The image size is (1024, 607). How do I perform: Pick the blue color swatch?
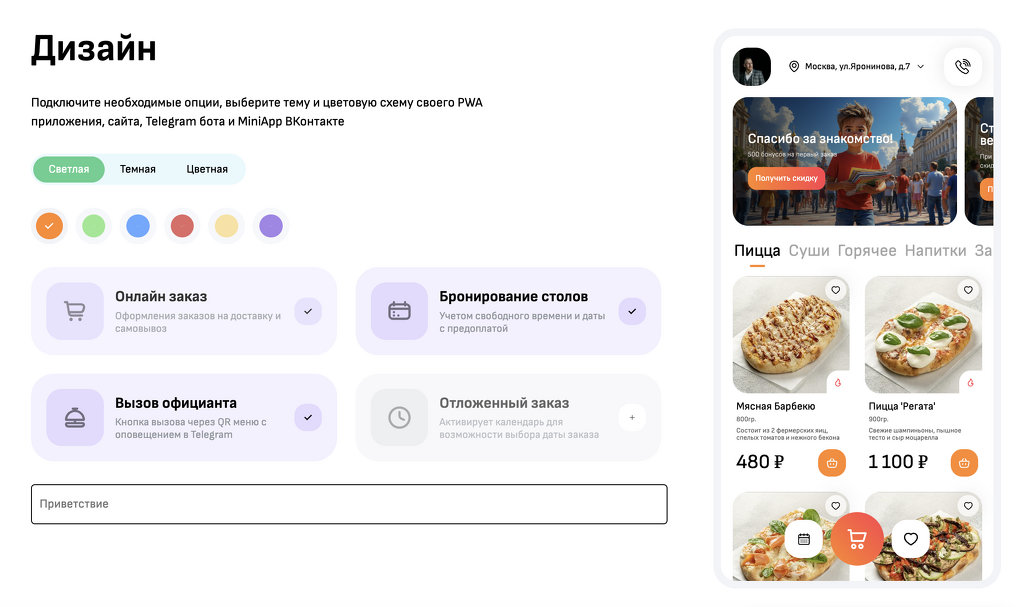[x=138, y=226]
